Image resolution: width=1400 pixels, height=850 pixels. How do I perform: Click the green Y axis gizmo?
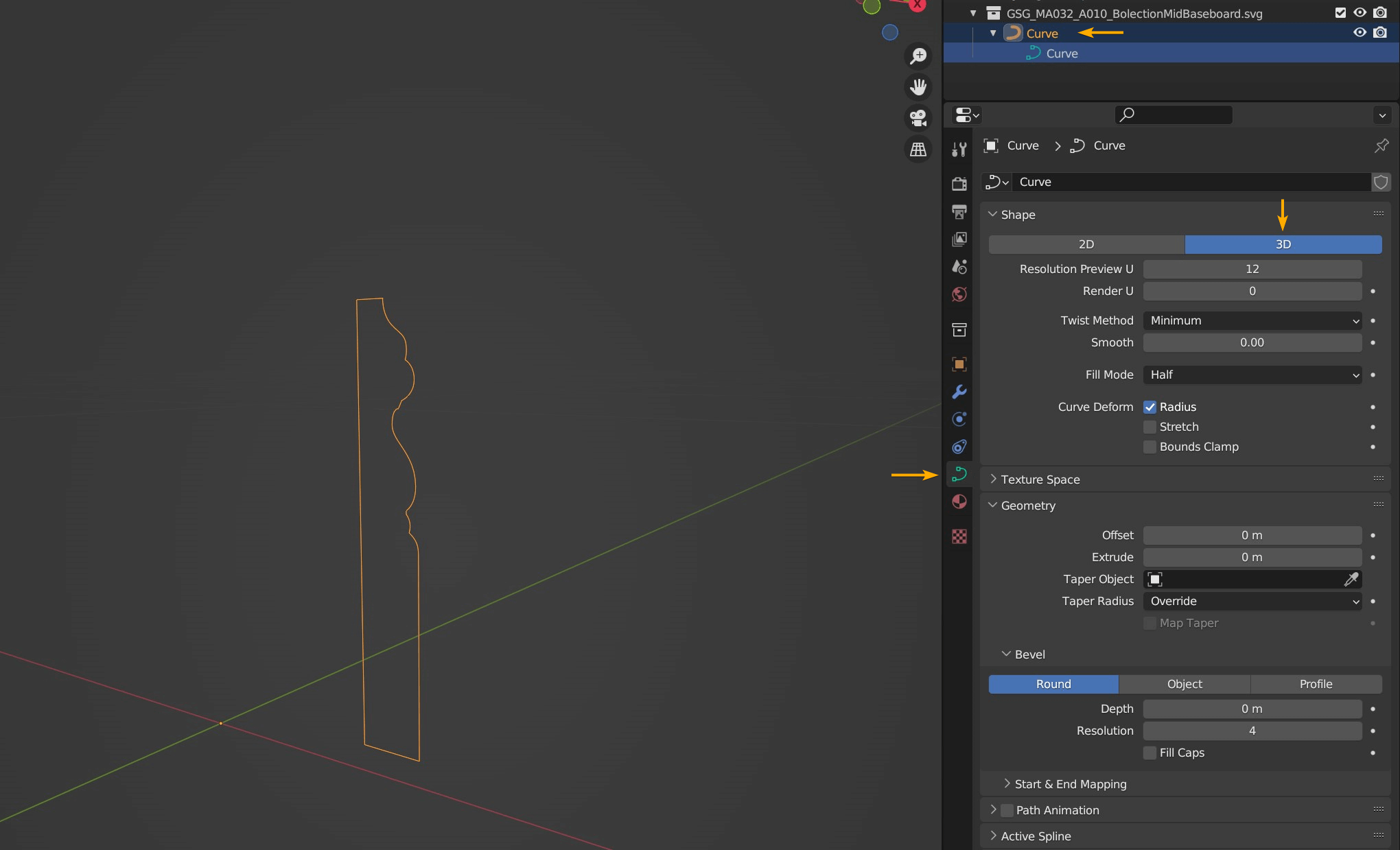tap(872, 7)
